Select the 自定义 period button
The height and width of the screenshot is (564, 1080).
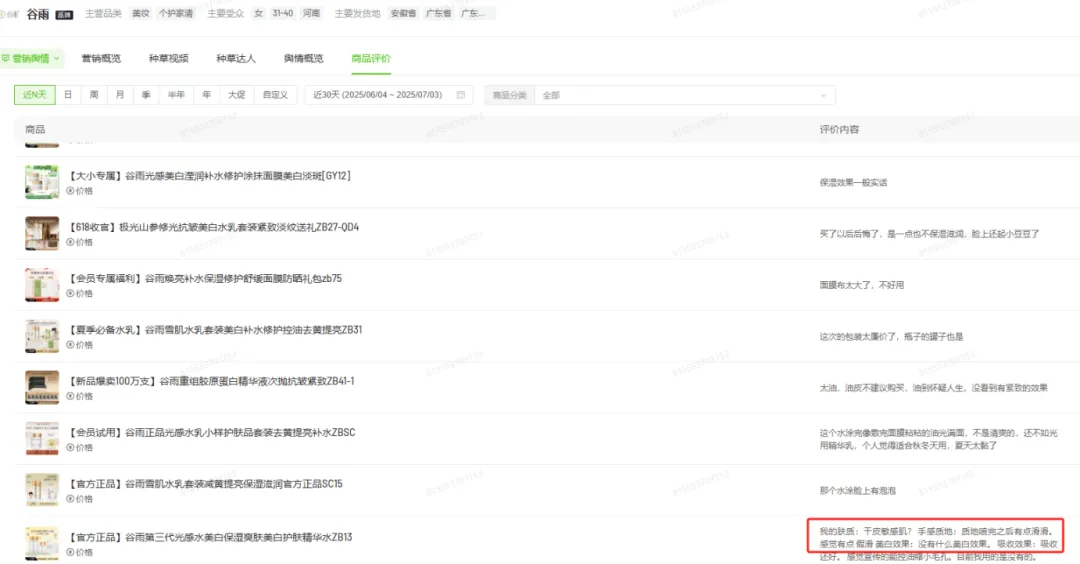(x=275, y=95)
